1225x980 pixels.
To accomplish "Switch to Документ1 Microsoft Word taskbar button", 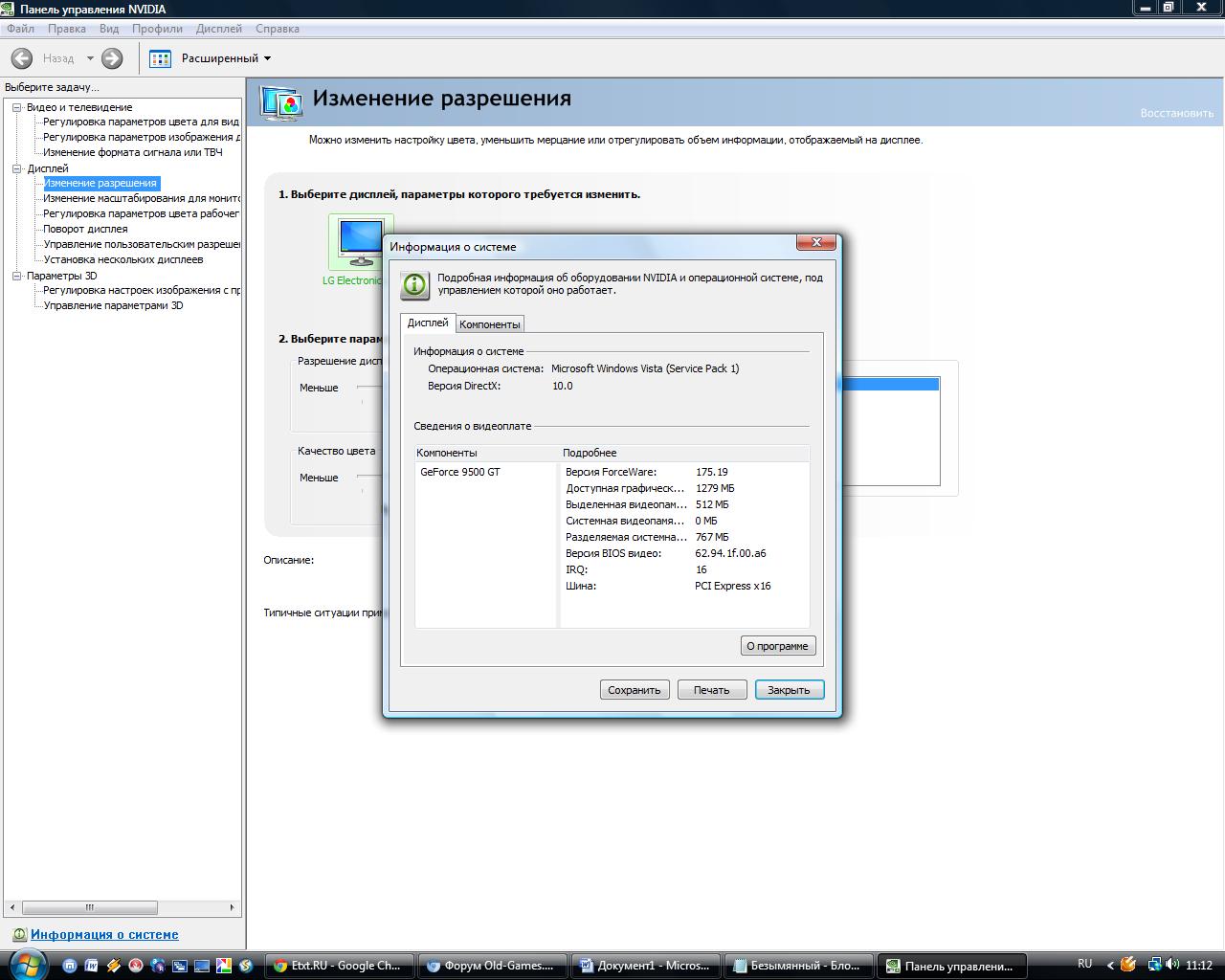I will [645, 966].
